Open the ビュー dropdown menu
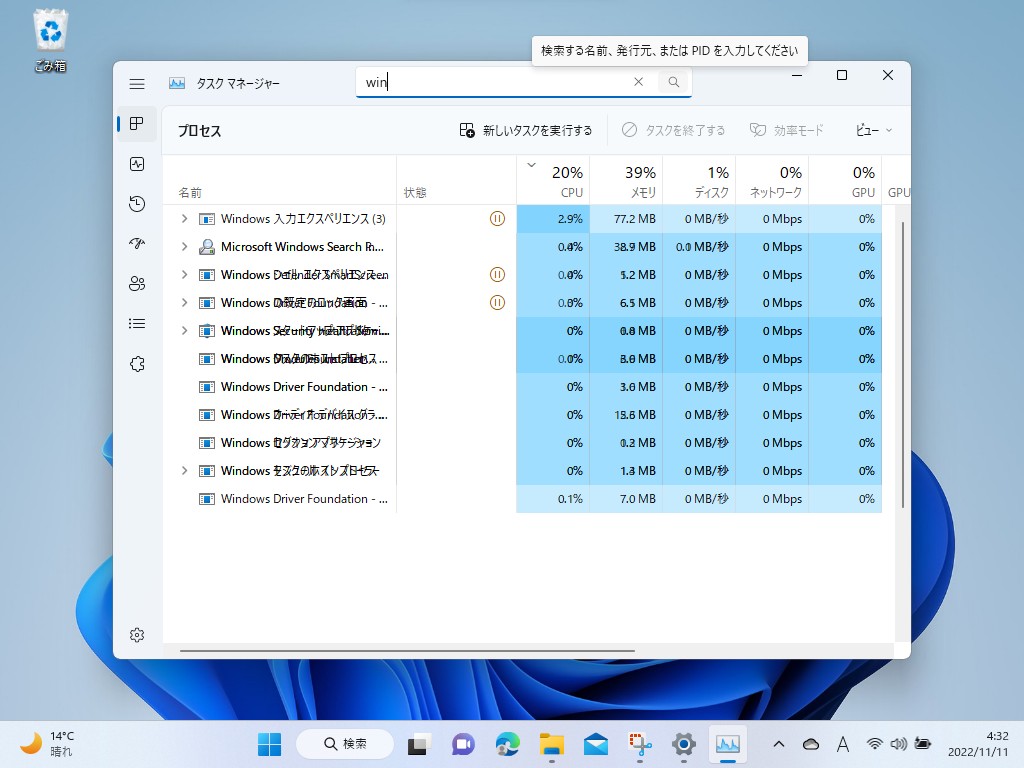Viewport: 1024px width, 768px height. point(873,131)
